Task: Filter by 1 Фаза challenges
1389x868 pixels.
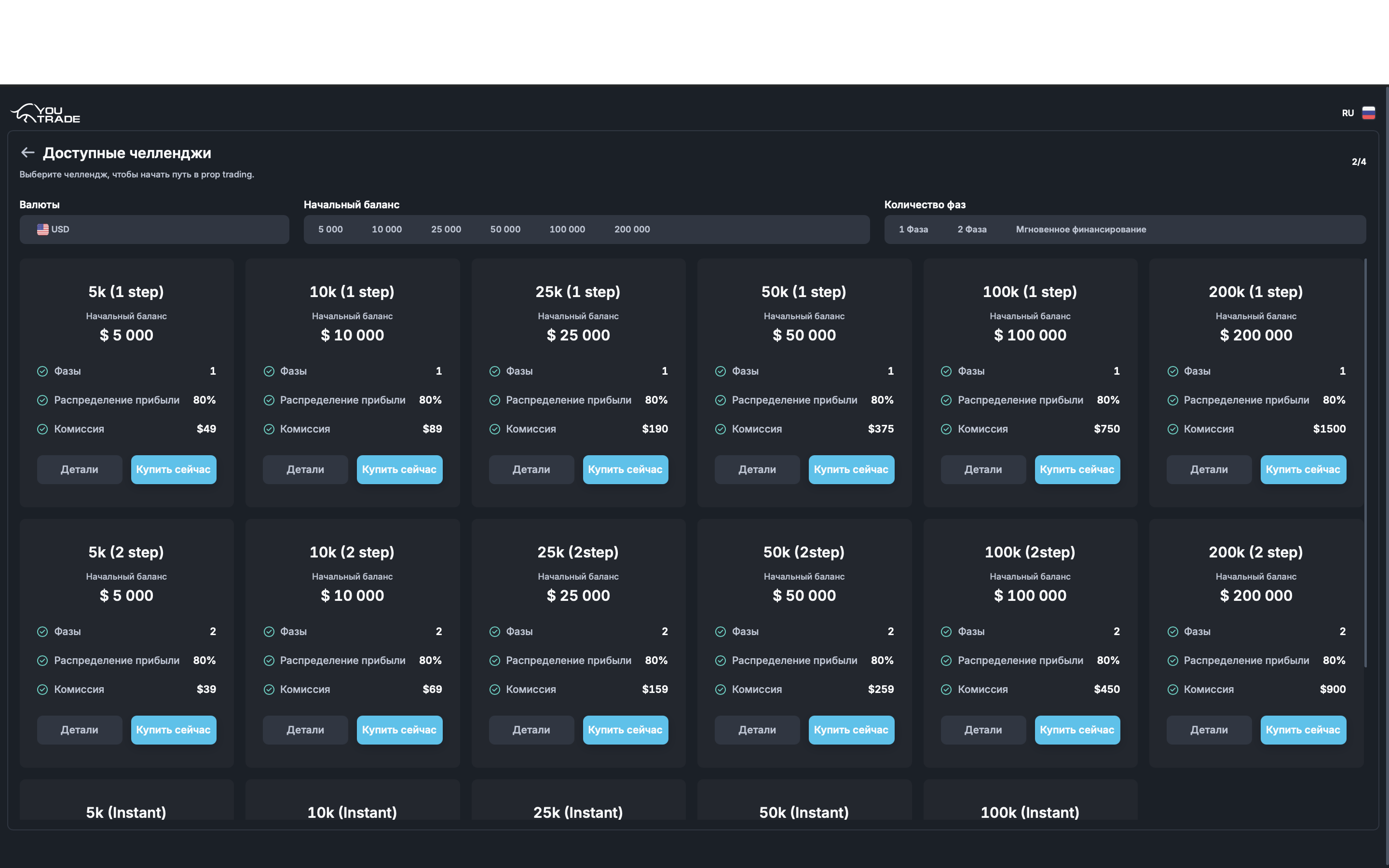Action: click(x=913, y=230)
